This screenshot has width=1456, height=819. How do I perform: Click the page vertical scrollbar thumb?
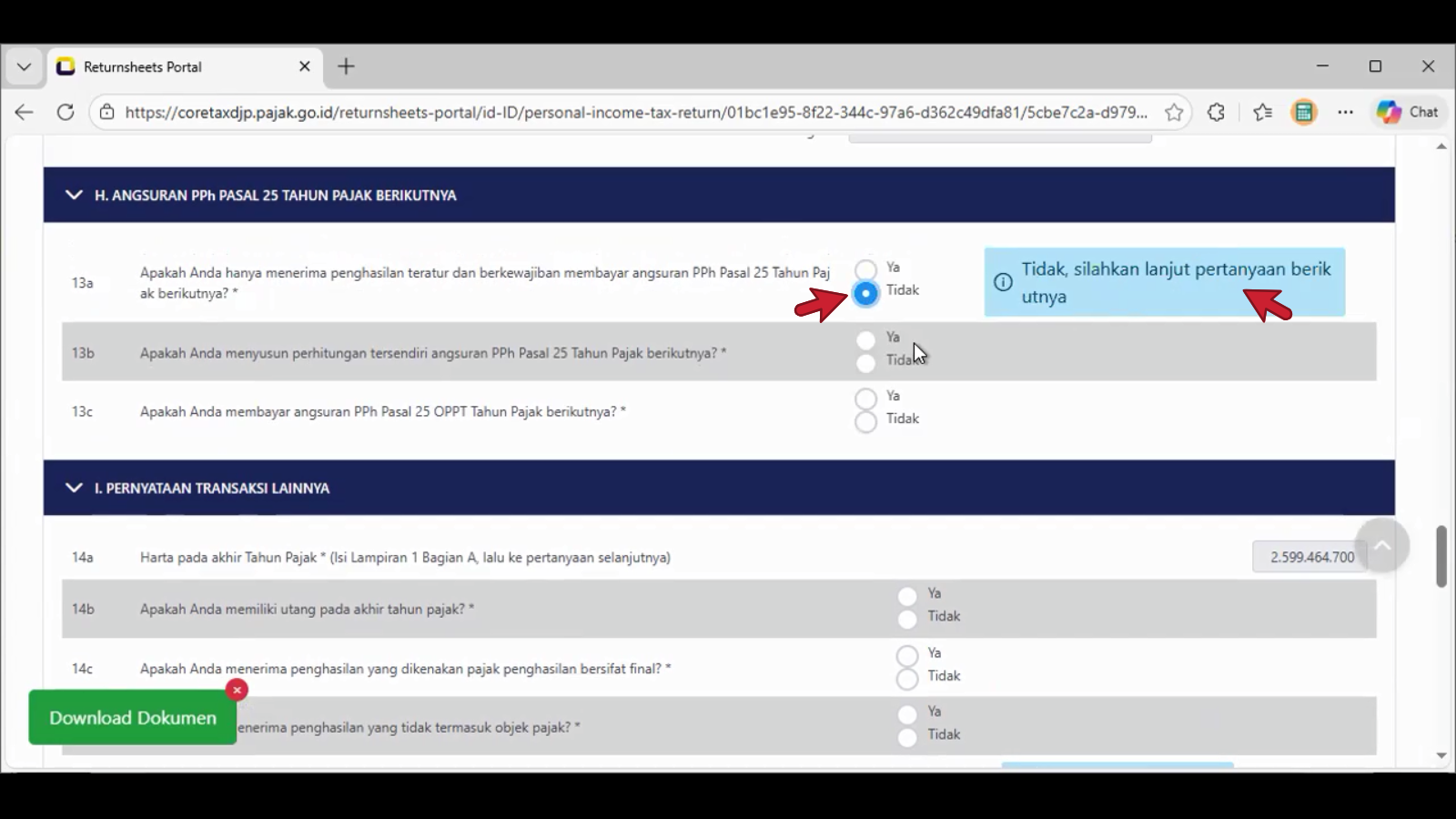click(x=1441, y=556)
